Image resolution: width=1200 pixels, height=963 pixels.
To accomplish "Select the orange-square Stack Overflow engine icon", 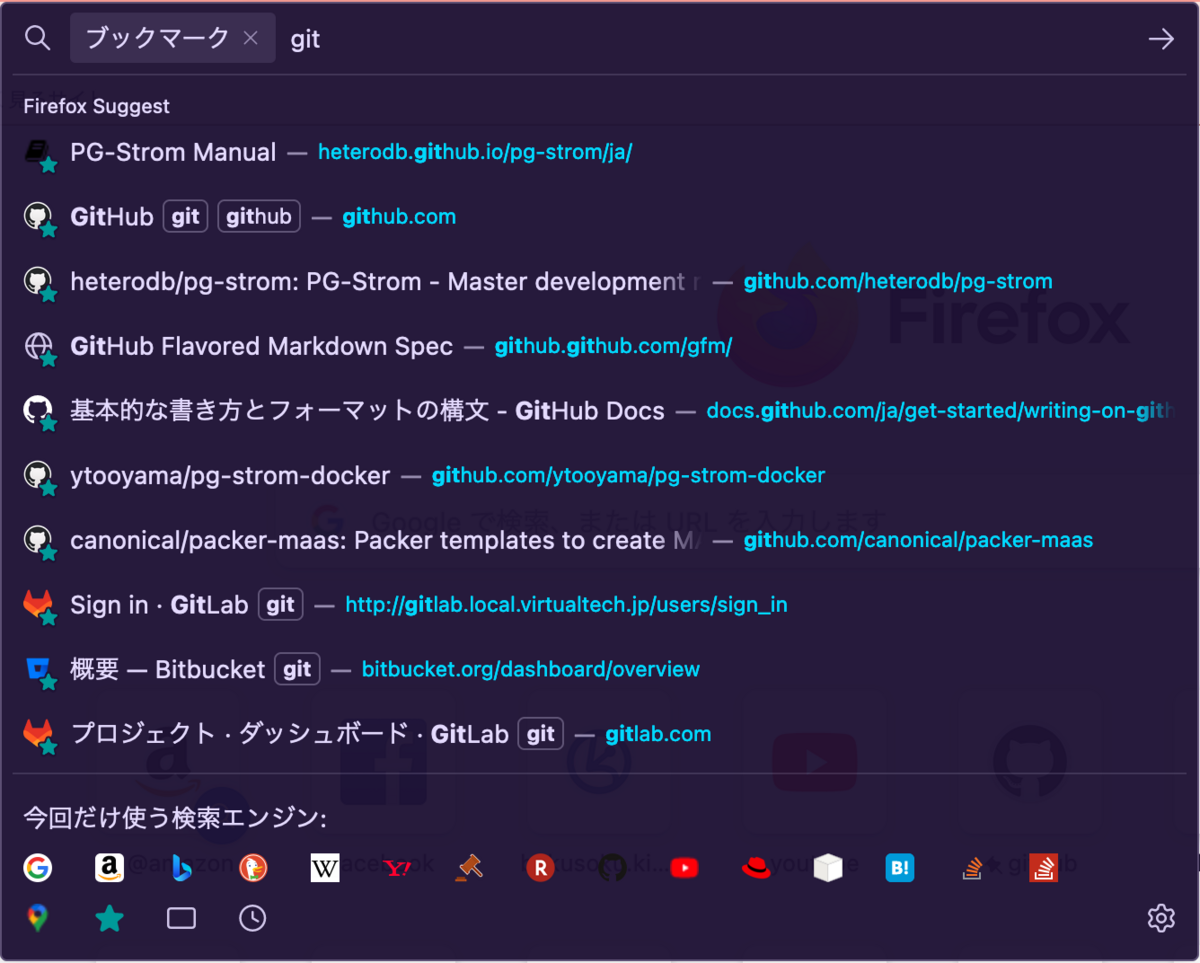I will click(x=1044, y=867).
